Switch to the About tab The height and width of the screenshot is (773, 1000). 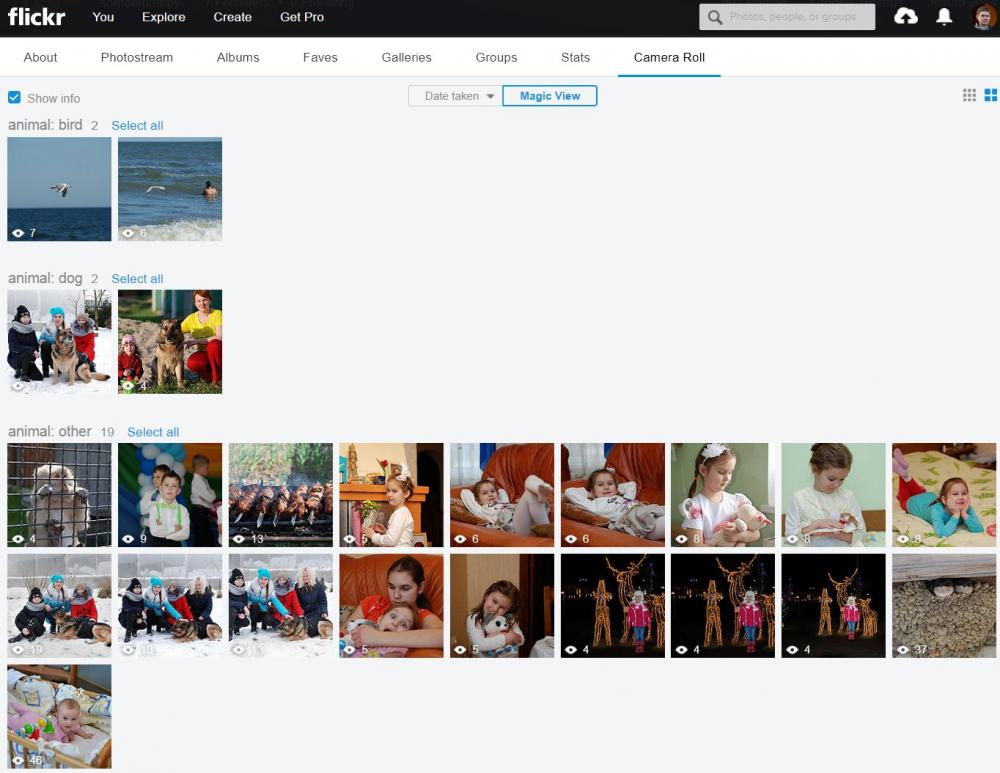pos(40,57)
